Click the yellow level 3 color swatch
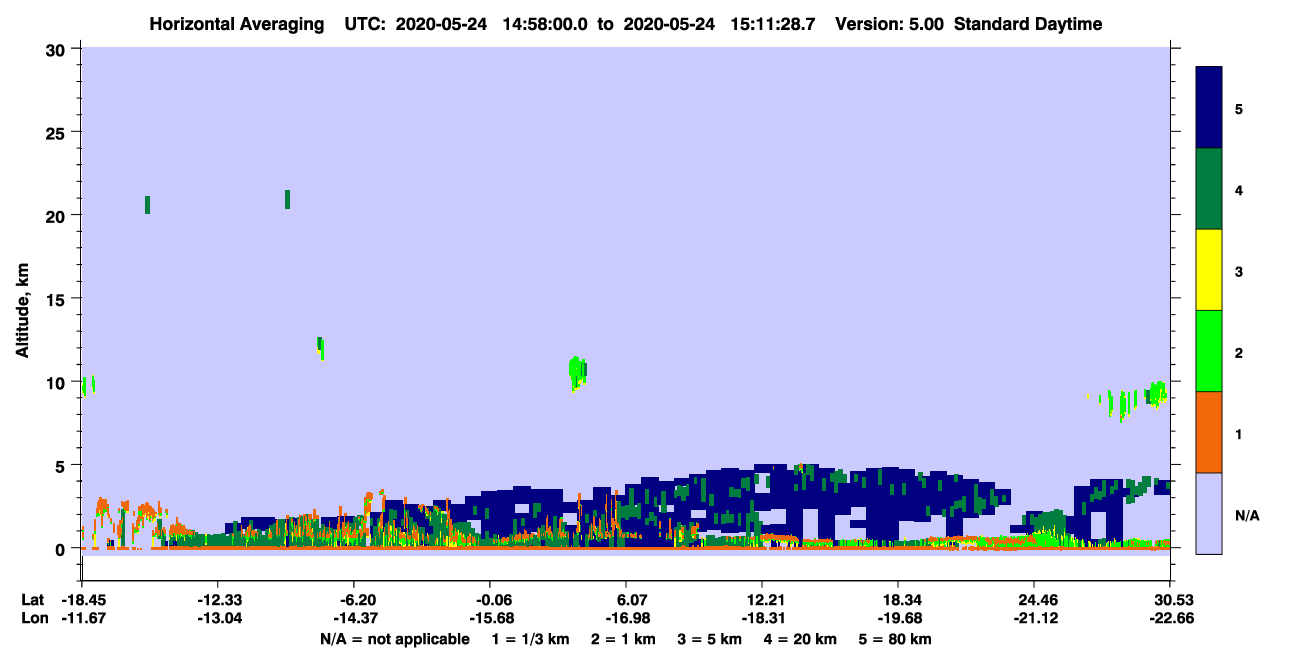The image size is (1300, 667). click(x=1209, y=270)
